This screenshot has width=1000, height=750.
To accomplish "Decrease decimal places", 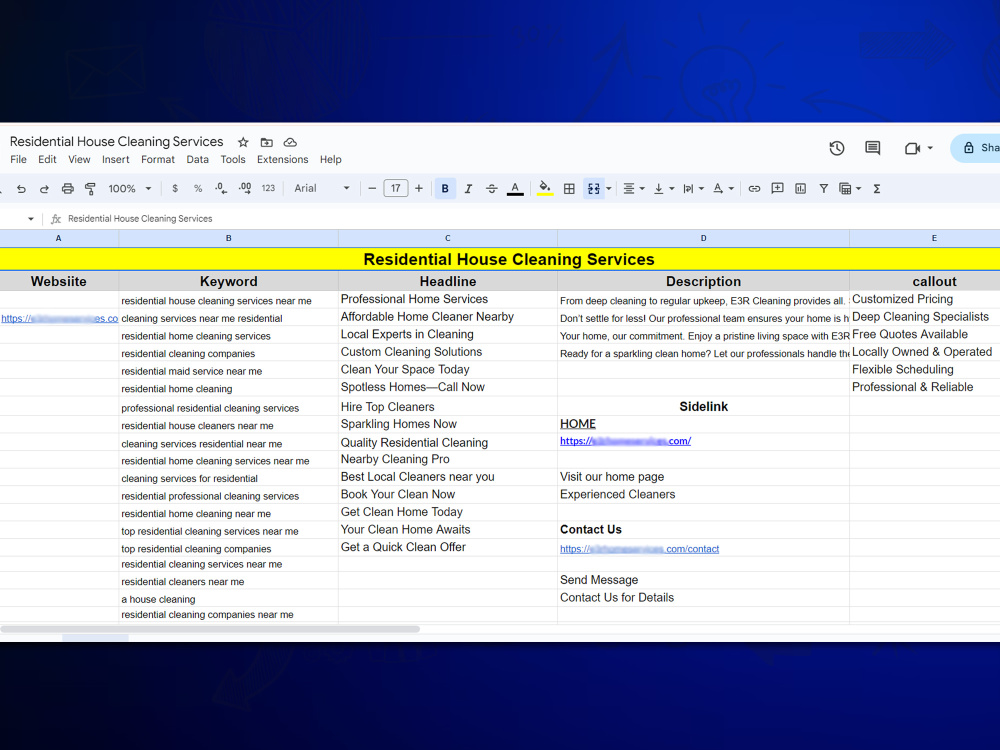I will tap(221, 189).
